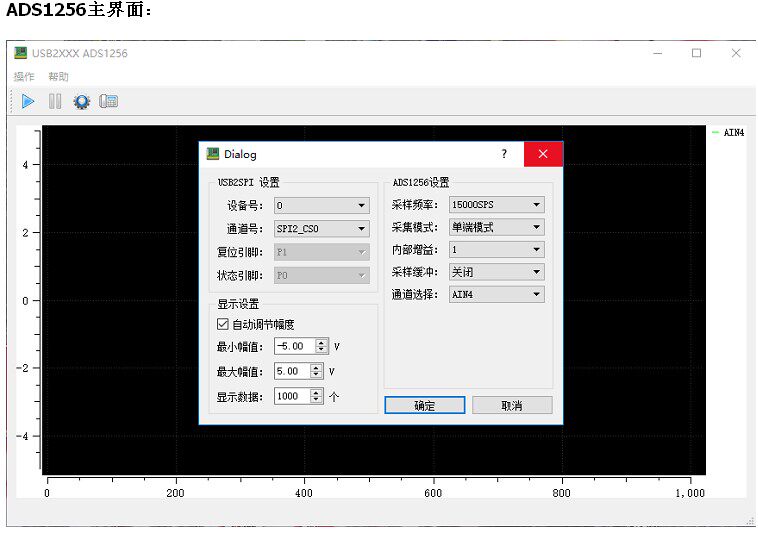Click the Dialog window's title icon

(x=213, y=154)
